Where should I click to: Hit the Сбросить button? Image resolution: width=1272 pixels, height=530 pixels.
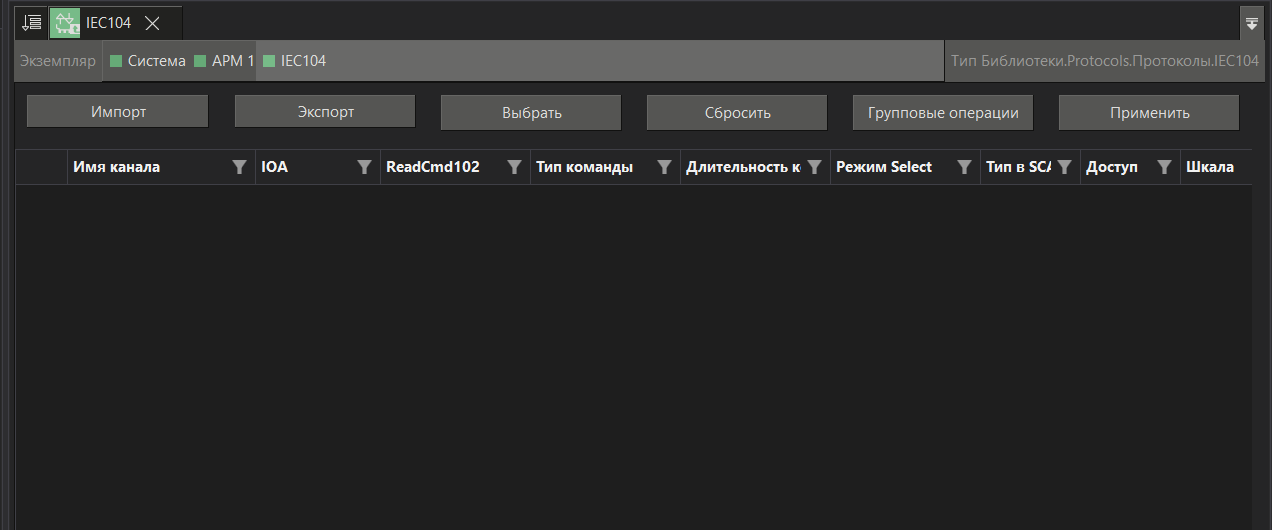(x=737, y=112)
